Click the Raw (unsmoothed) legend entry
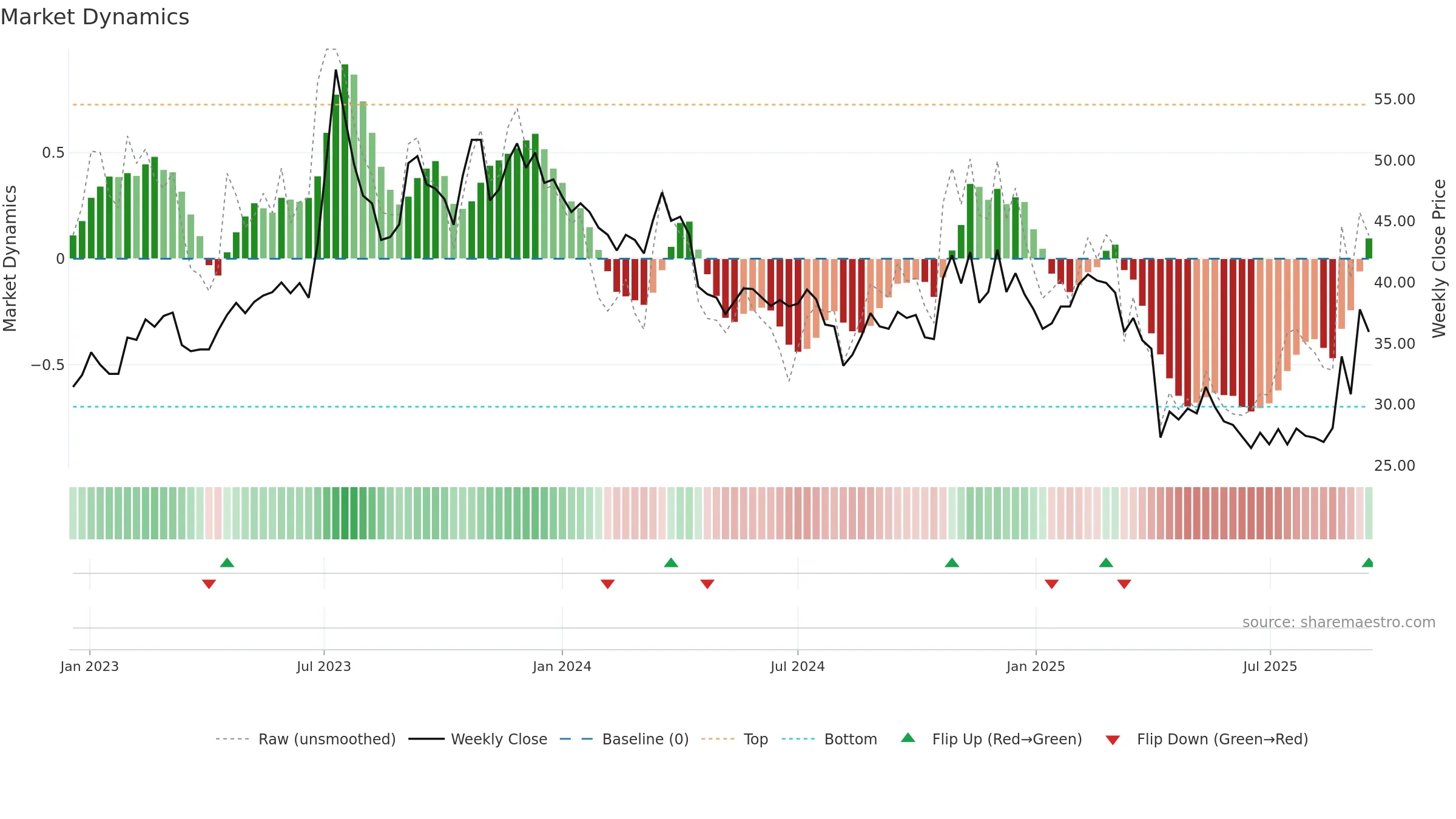The width and height of the screenshot is (1456, 819). pos(305,739)
